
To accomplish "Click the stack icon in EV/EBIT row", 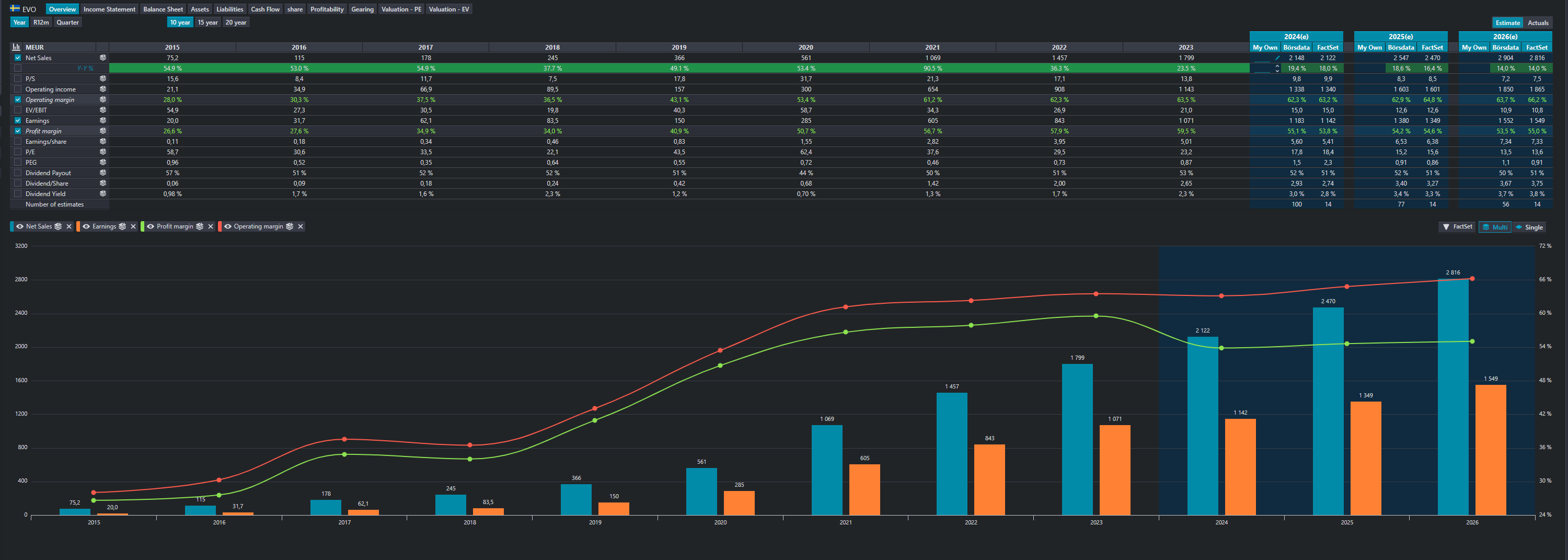I will pyautogui.click(x=103, y=110).
